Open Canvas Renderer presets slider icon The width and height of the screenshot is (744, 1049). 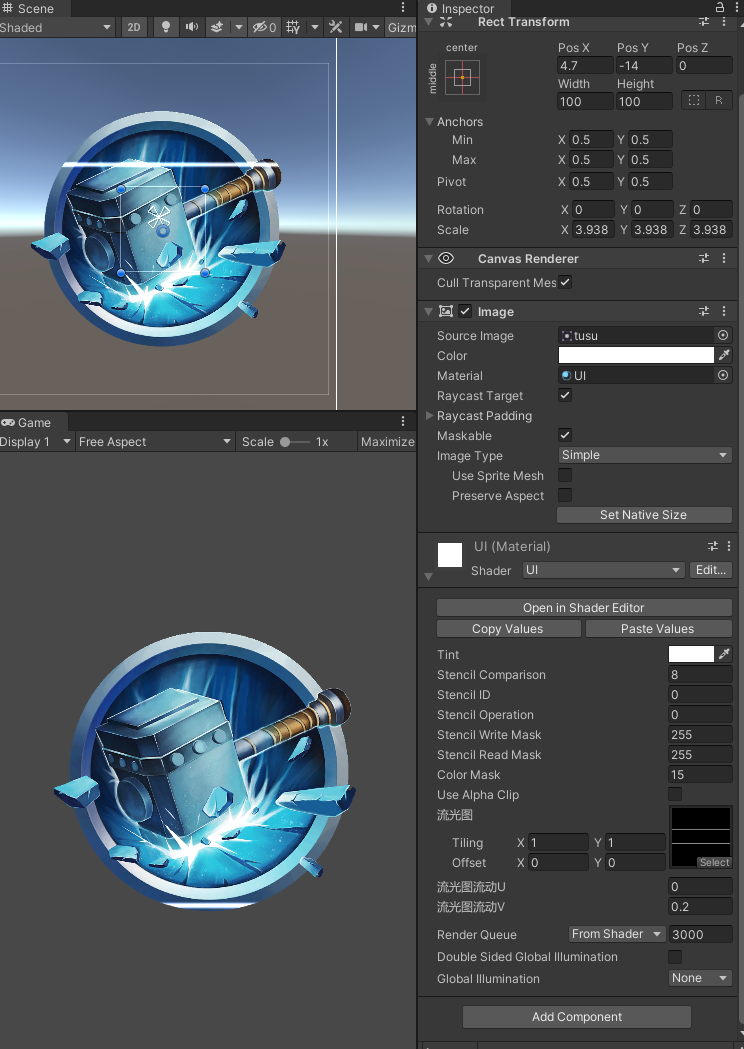(704, 258)
